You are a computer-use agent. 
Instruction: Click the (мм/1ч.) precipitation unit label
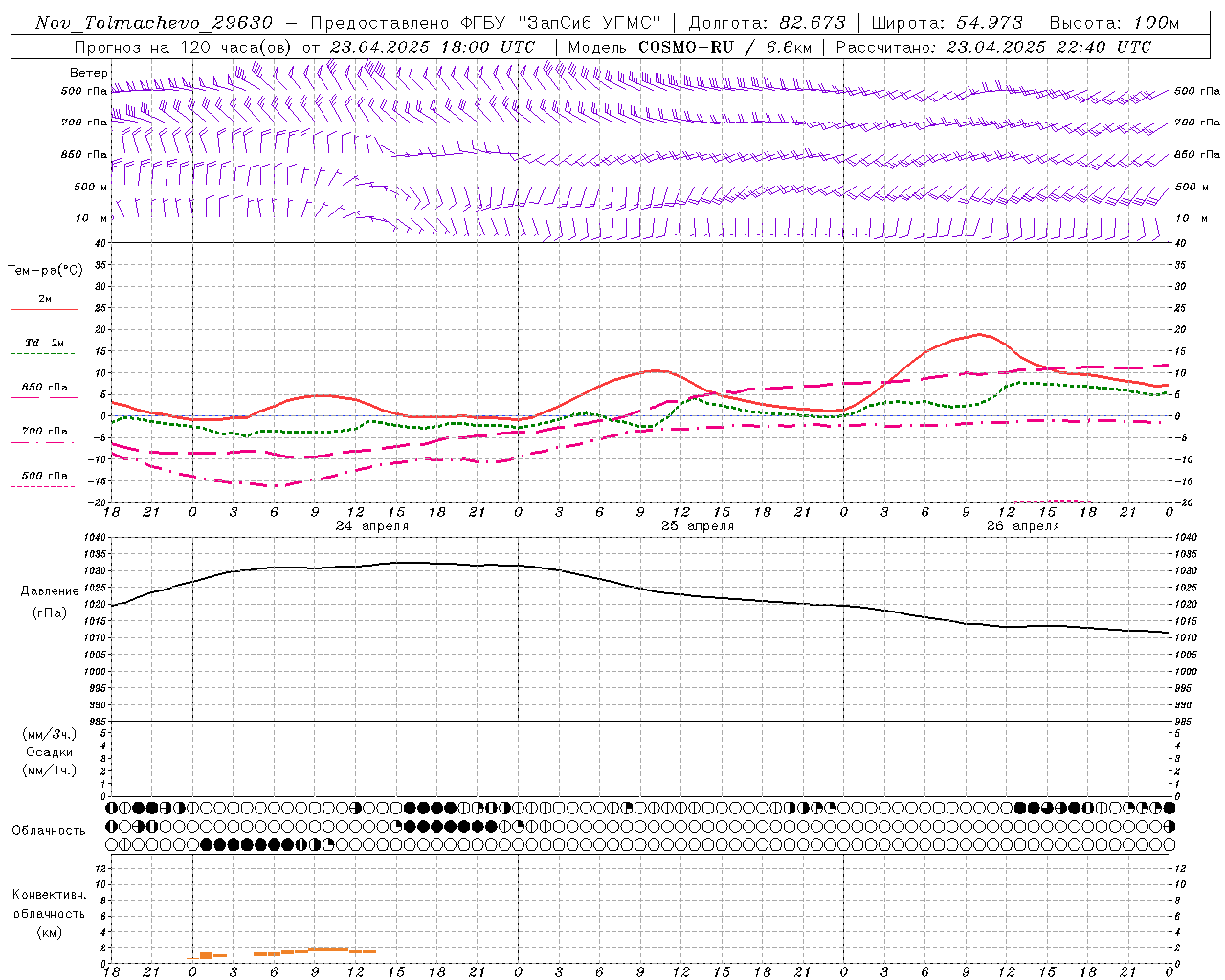pyautogui.click(x=51, y=770)
